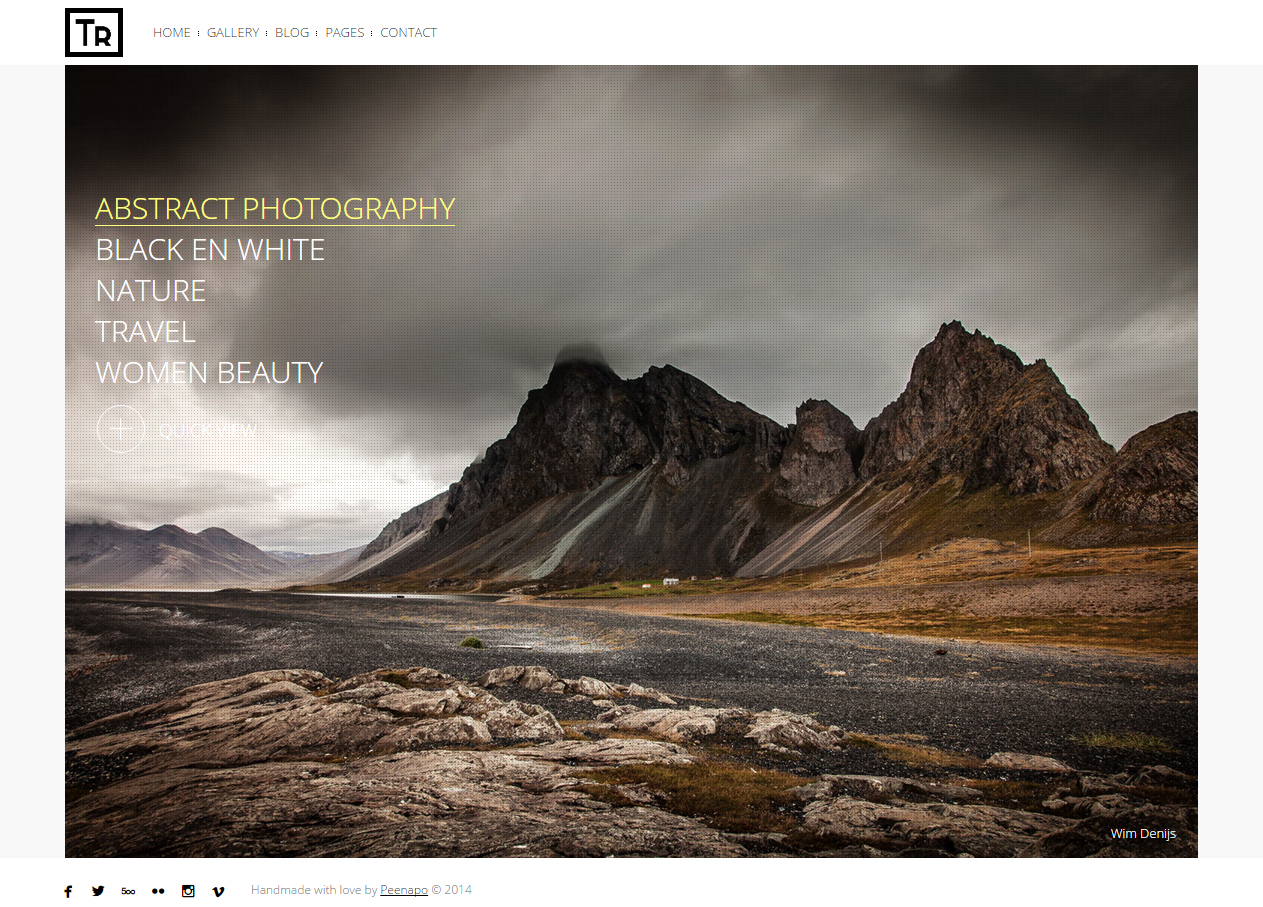This screenshot has height=907, width=1263.
Task: Choose the Travel gallery category
Action: pyautogui.click(x=145, y=332)
